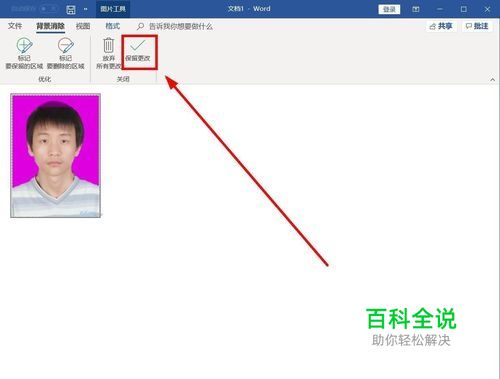This screenshot has height=379, width=500.
Task: Select 'Mark areas to keep' (标记要保留的区域) tool
Action: pos(24,54)
